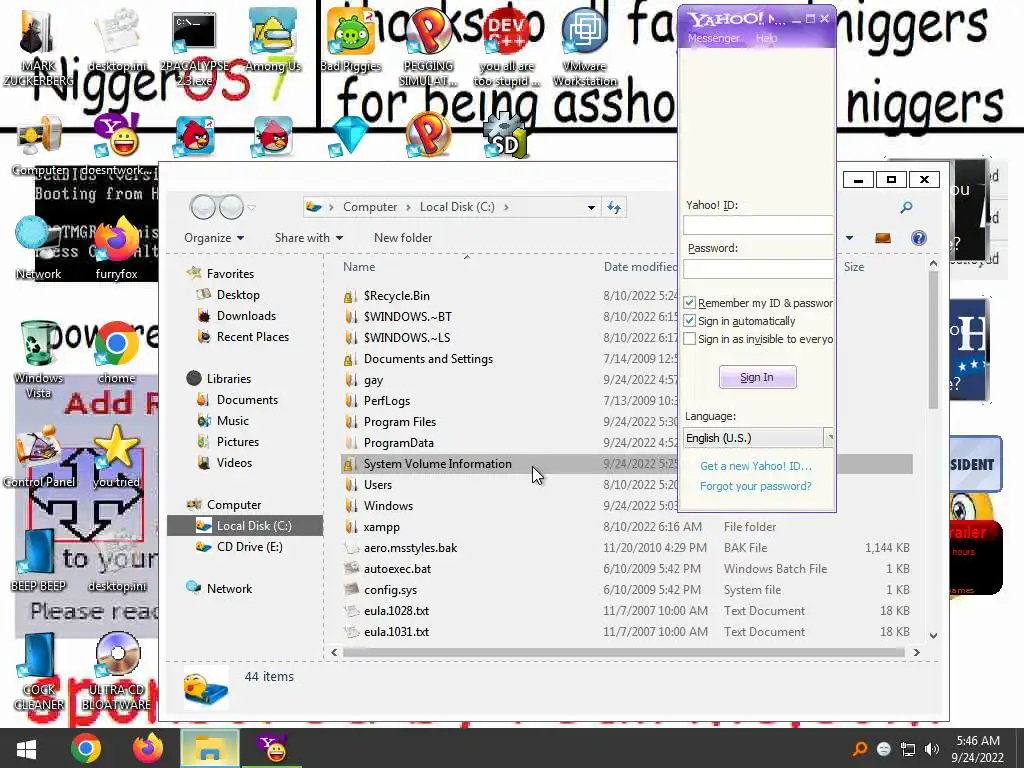Viewport: 1024px width, 768px height.
Task: Refresh the Local Disk (C:) folder view
Action: [x=614, y=207]
